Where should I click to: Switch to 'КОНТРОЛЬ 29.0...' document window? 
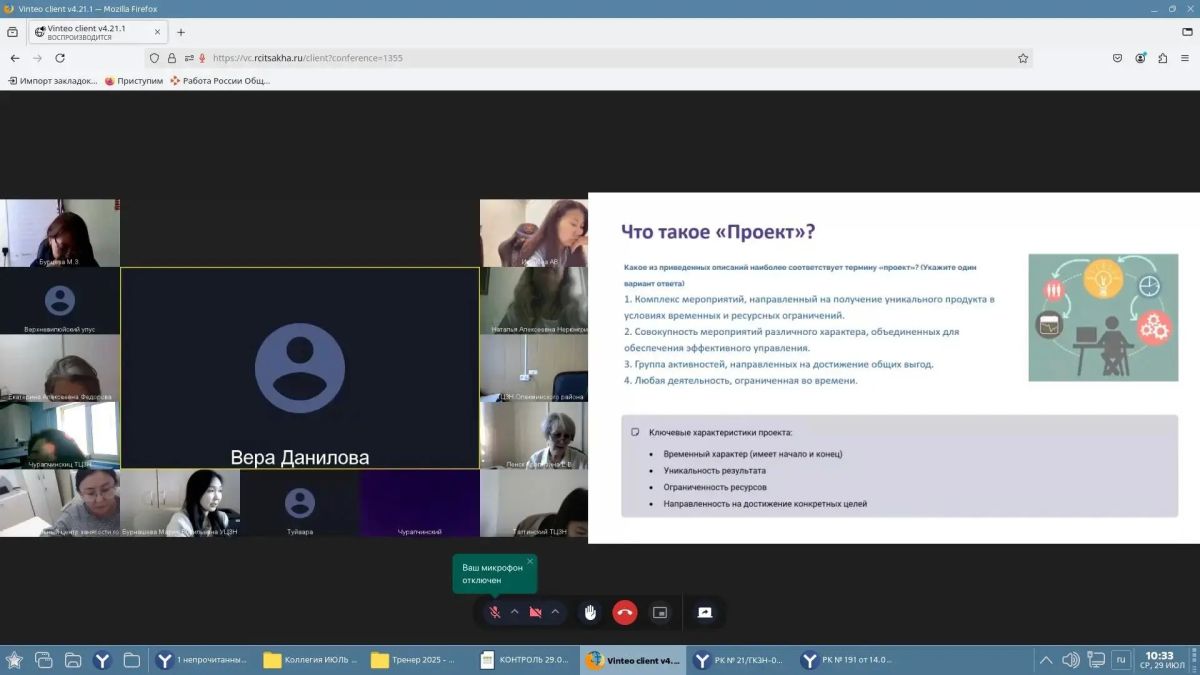point(524,660)
